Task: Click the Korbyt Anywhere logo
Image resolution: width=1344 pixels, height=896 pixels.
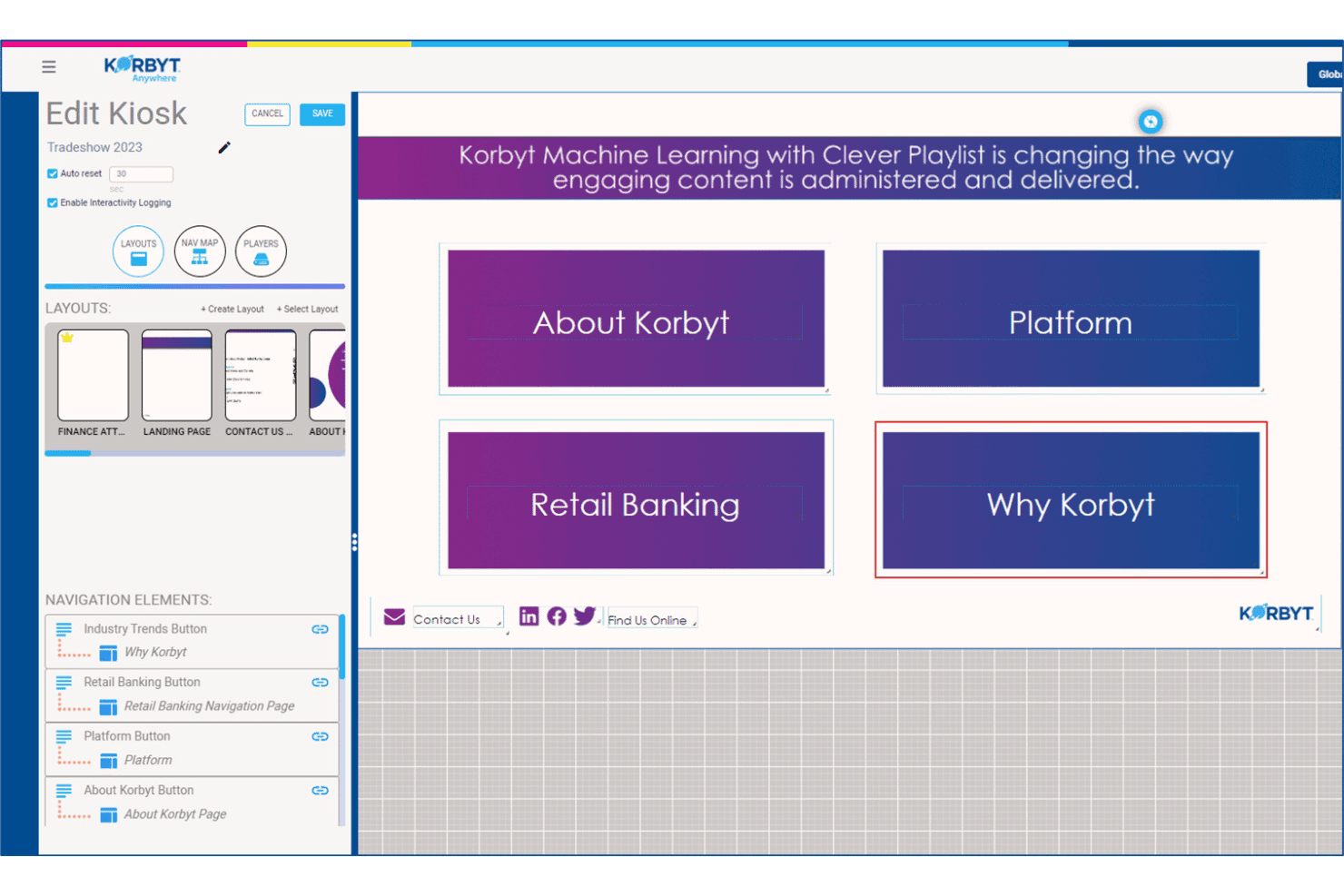Action: pos(143,68)
